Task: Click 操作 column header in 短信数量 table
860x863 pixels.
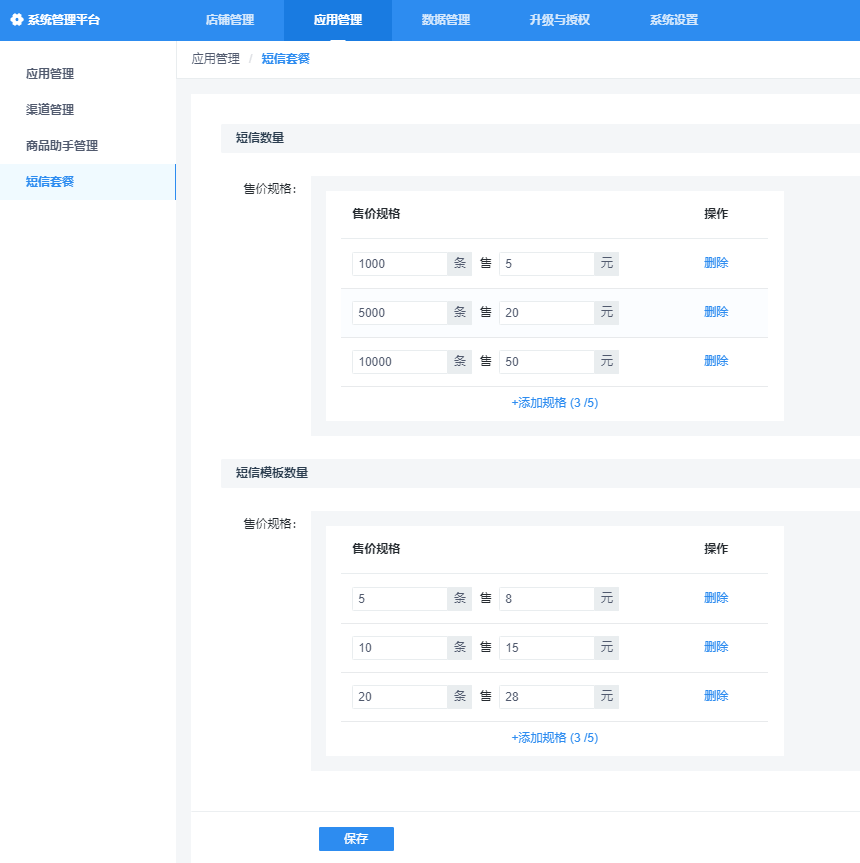Action: click(x=716, y=214)
